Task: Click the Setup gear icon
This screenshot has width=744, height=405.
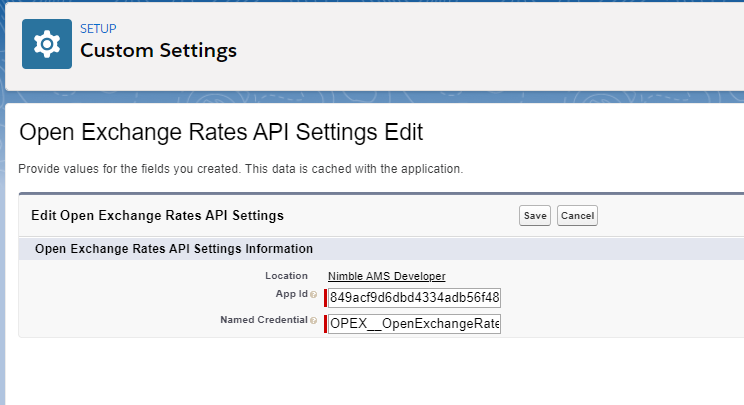Action: pyautogui.click(x=47, y=44)
